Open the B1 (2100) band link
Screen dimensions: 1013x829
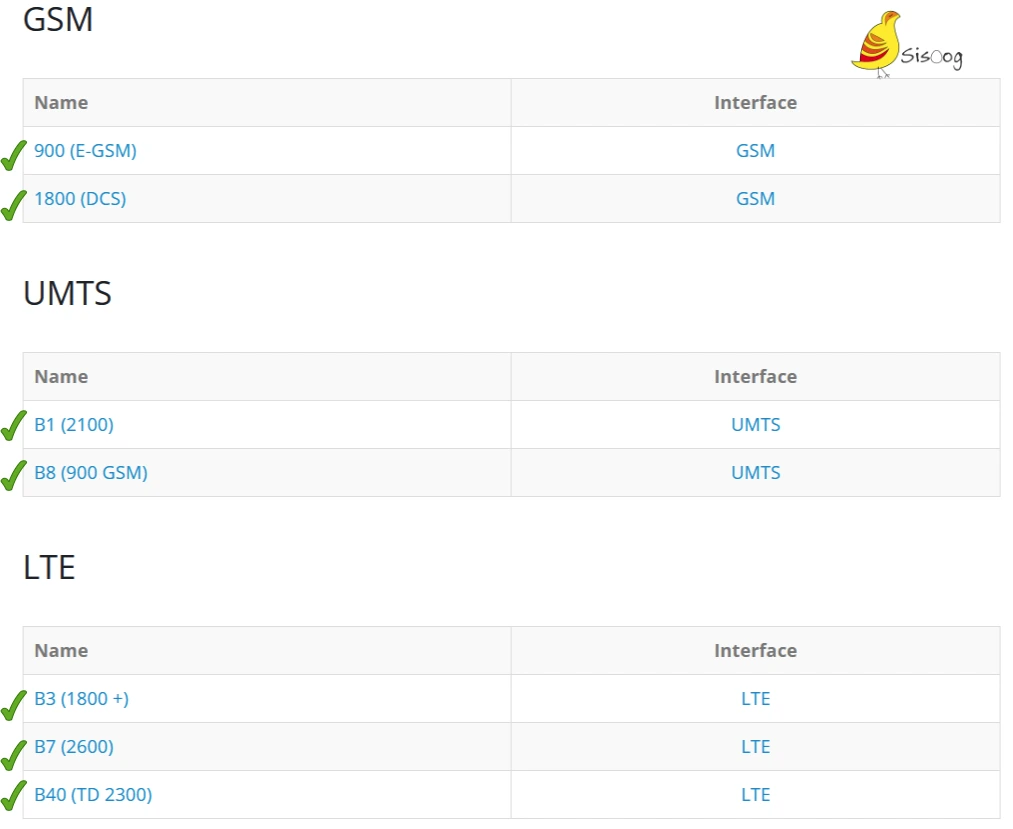point(74,425)
